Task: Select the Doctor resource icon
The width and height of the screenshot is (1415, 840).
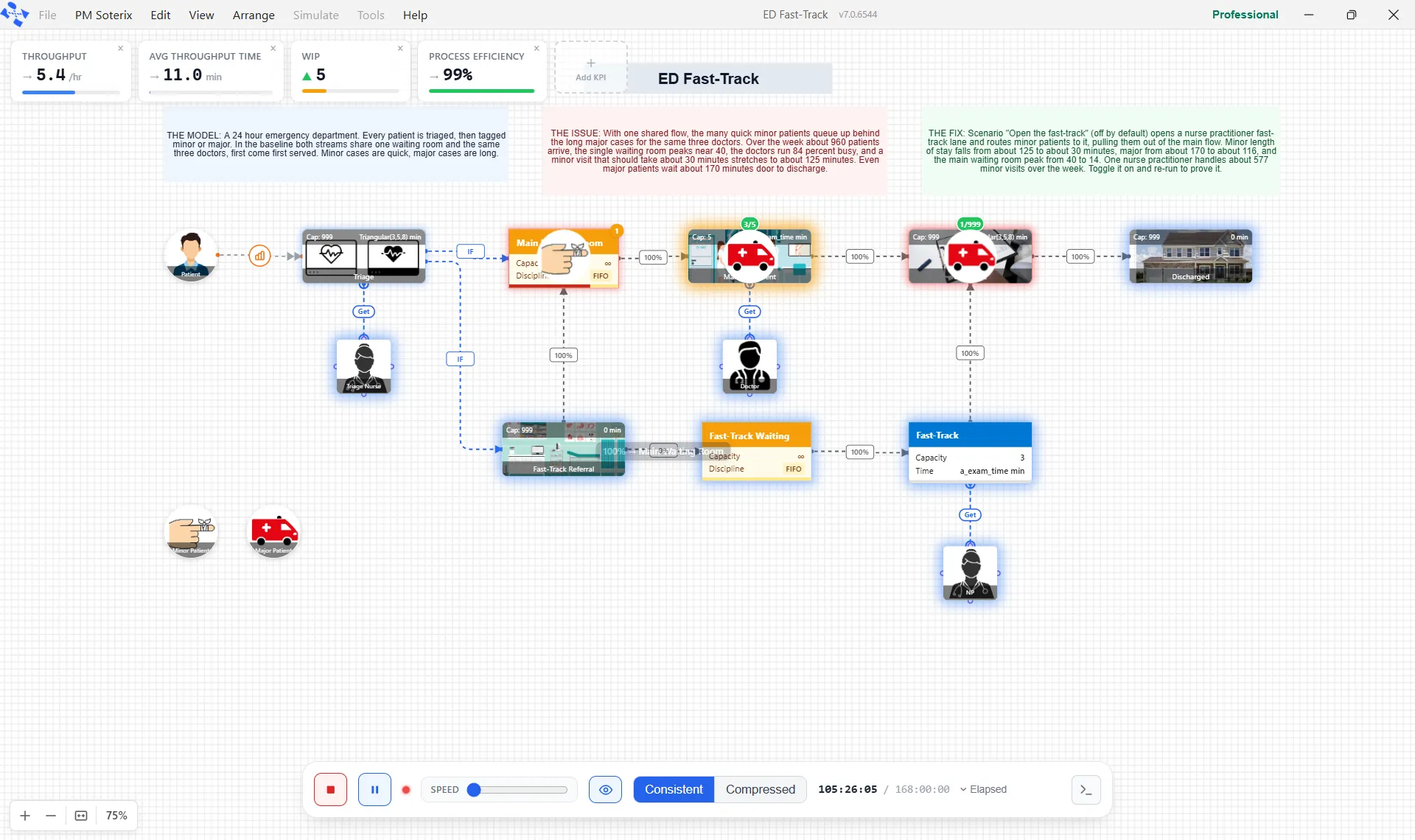Action: click(750, 366)
